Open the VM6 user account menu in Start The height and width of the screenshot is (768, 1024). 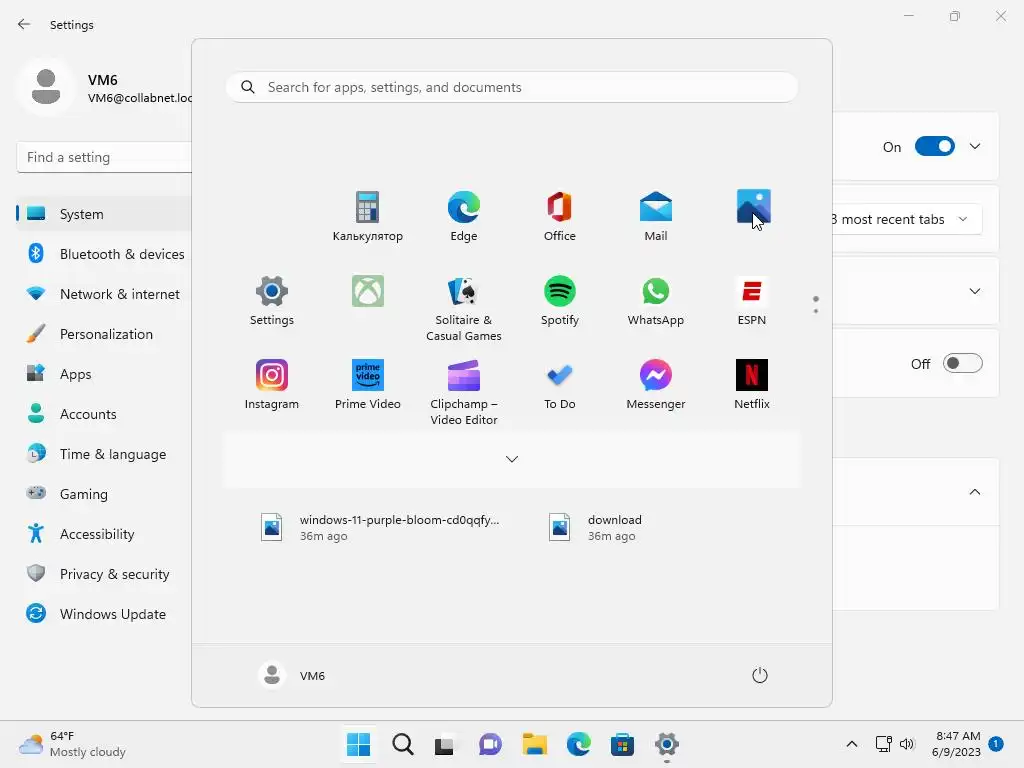point(292,675)
